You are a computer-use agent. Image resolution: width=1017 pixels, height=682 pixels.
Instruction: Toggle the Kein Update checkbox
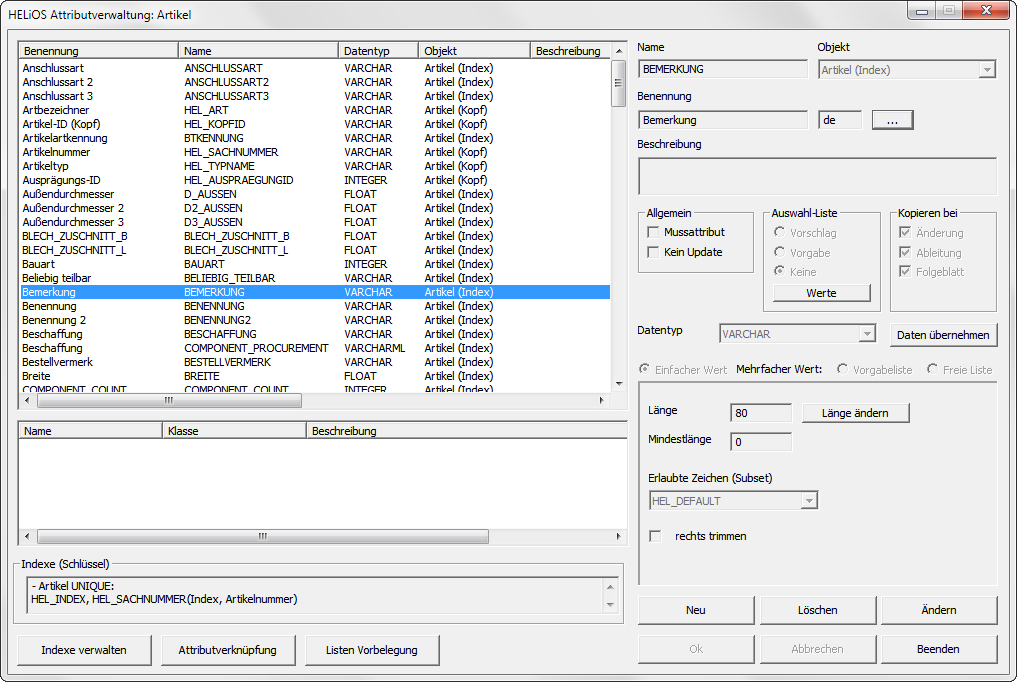tap(655, 252)
